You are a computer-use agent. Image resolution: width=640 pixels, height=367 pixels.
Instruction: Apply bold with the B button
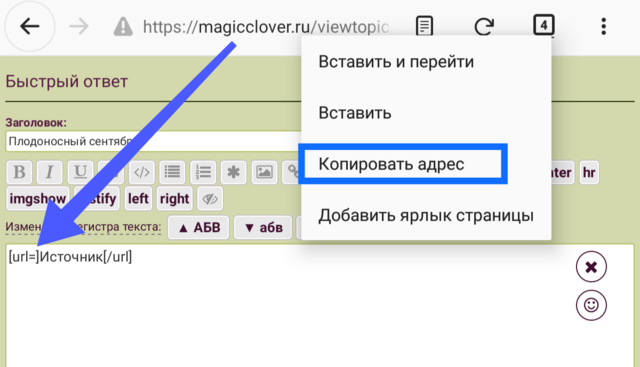(19, 172)
